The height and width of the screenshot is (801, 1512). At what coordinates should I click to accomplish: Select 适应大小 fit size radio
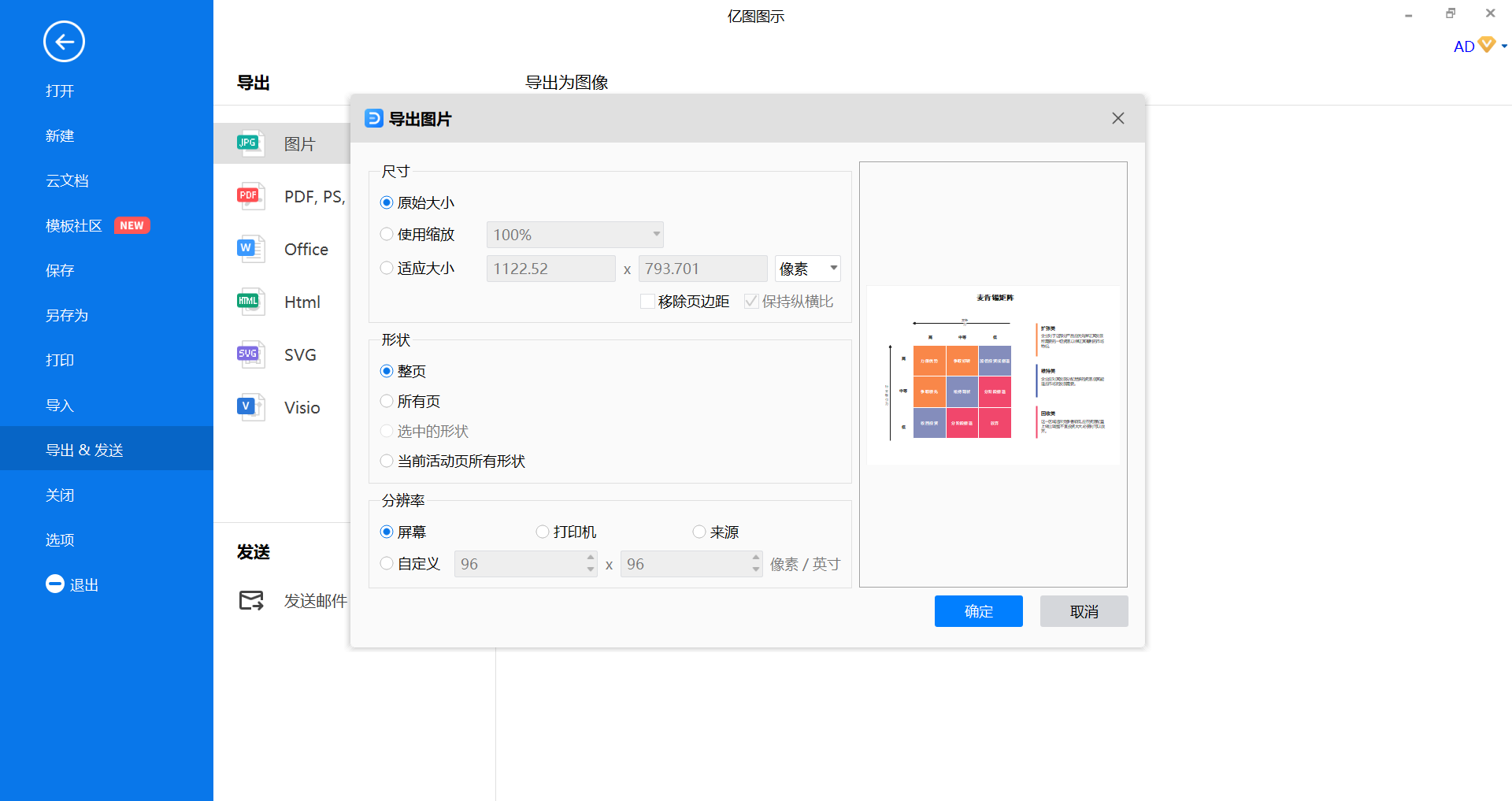[x=387, y=268]
